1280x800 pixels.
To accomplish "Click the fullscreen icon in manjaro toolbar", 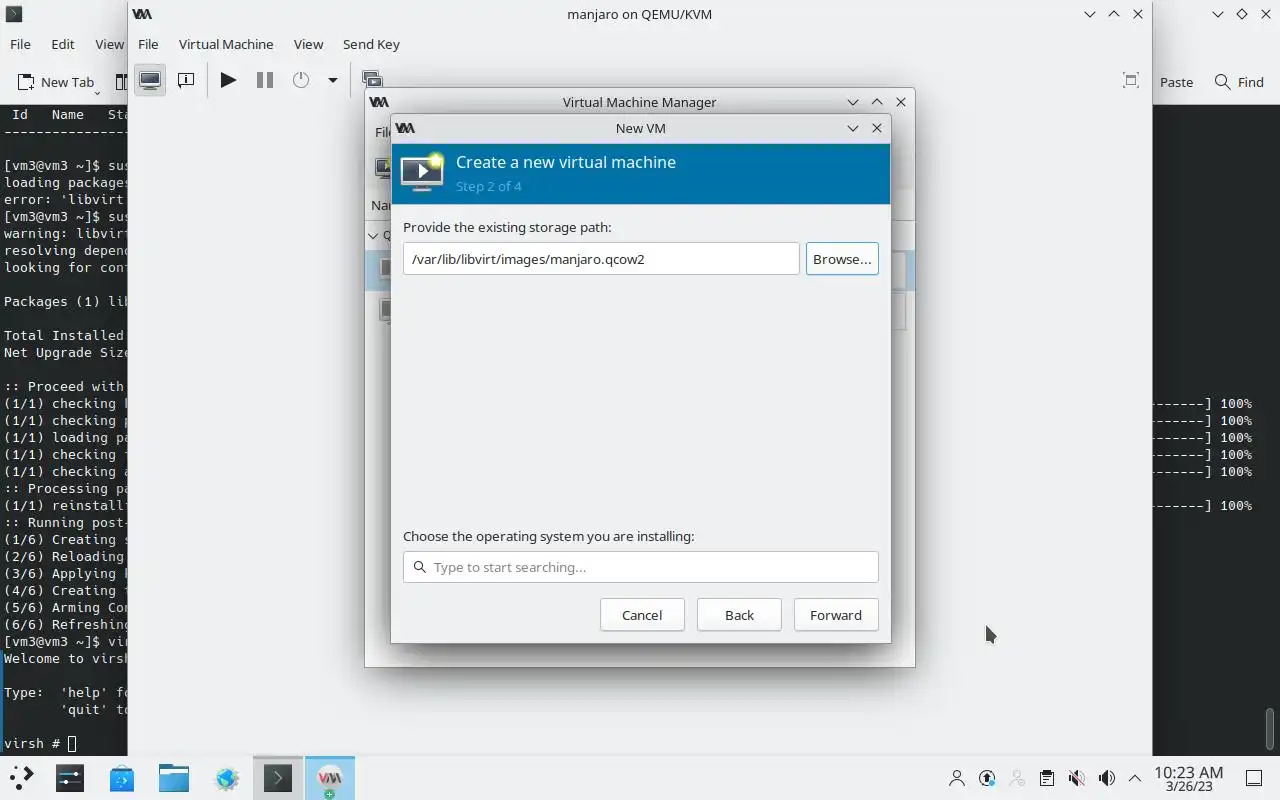I will 1131,81.
